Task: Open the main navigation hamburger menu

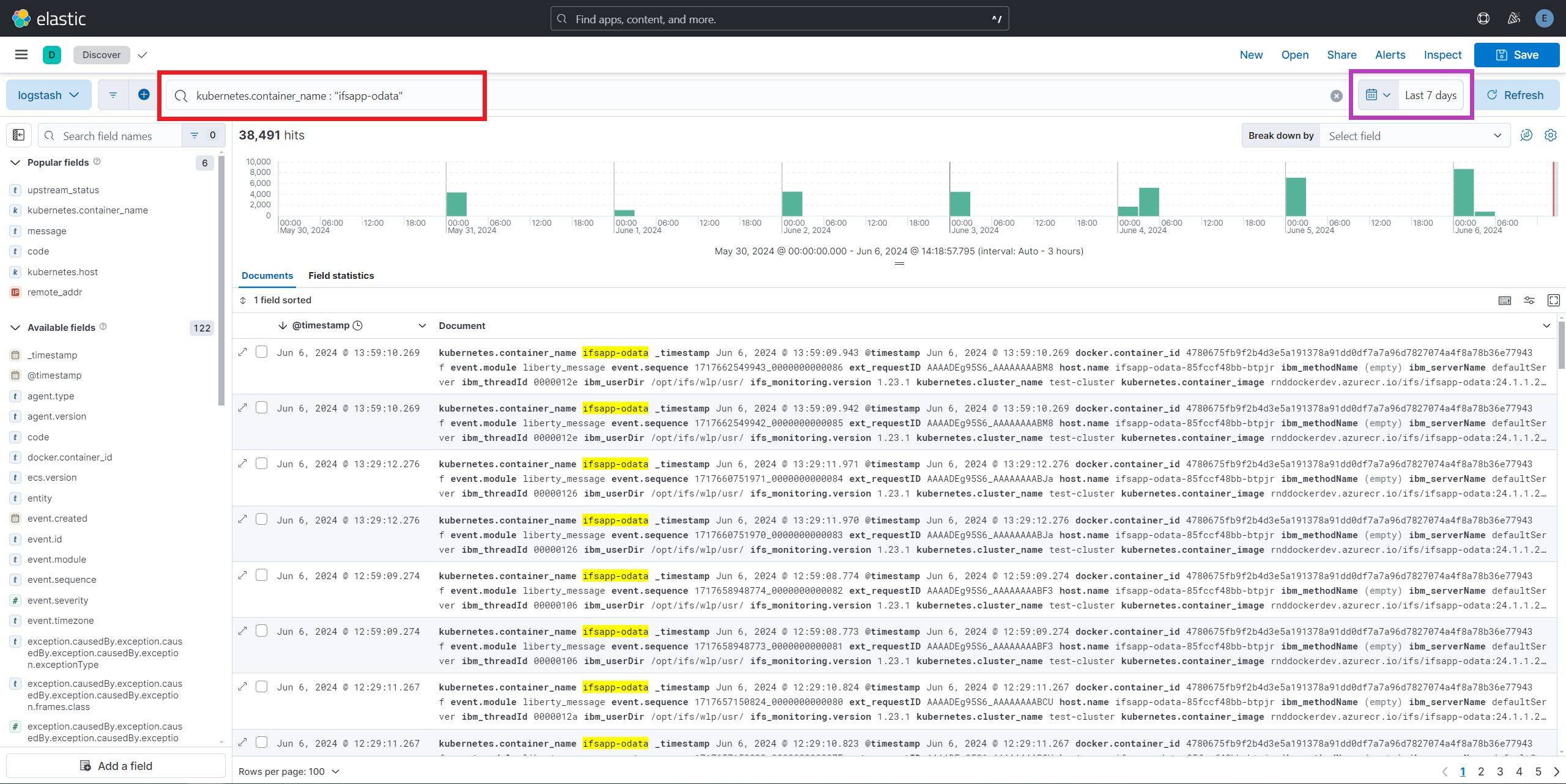Action: pos(21,54)
